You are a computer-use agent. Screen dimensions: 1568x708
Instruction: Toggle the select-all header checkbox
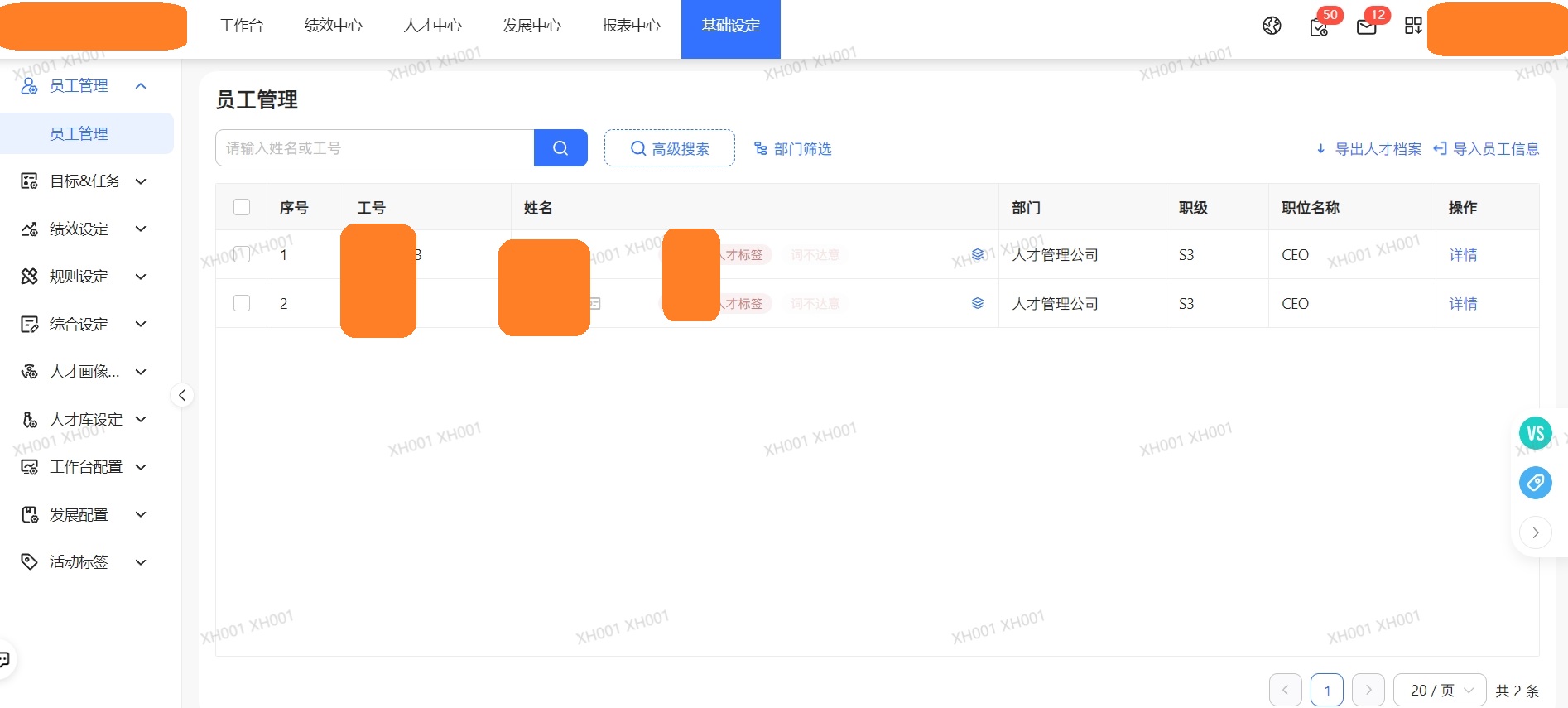(x=242, y=207)
